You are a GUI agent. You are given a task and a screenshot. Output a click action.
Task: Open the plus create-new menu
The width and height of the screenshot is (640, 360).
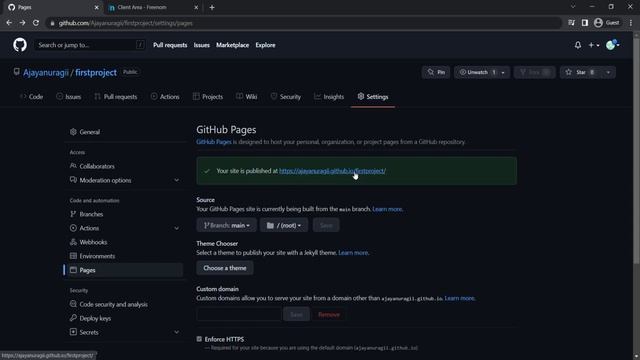point(594,45)
